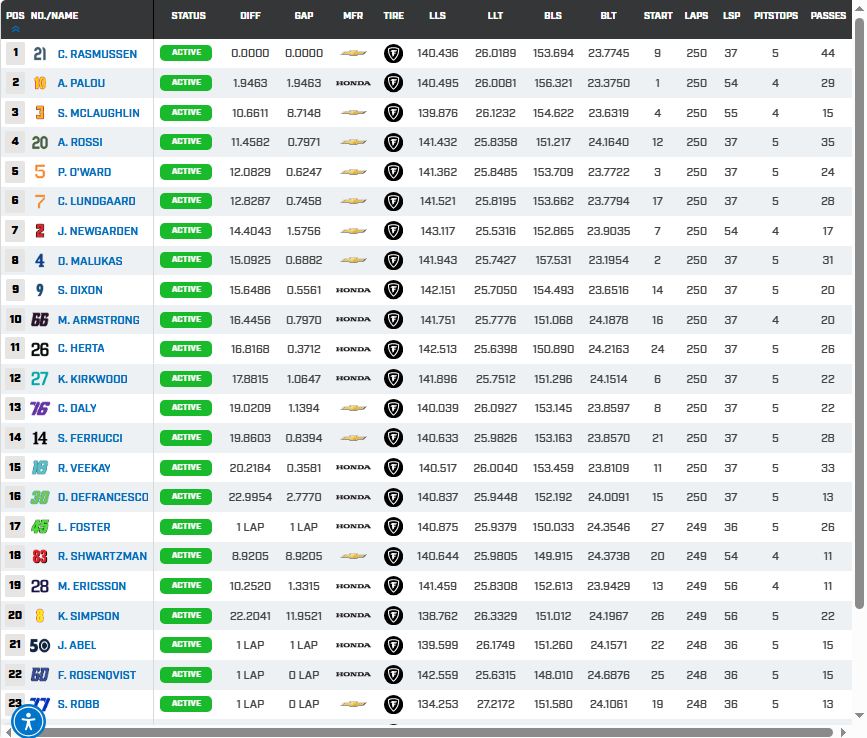This screenshot has height=738, width=867.
Task: Sort by the DIFF column header
Action: pyautogui.click(x=250, y=15)
